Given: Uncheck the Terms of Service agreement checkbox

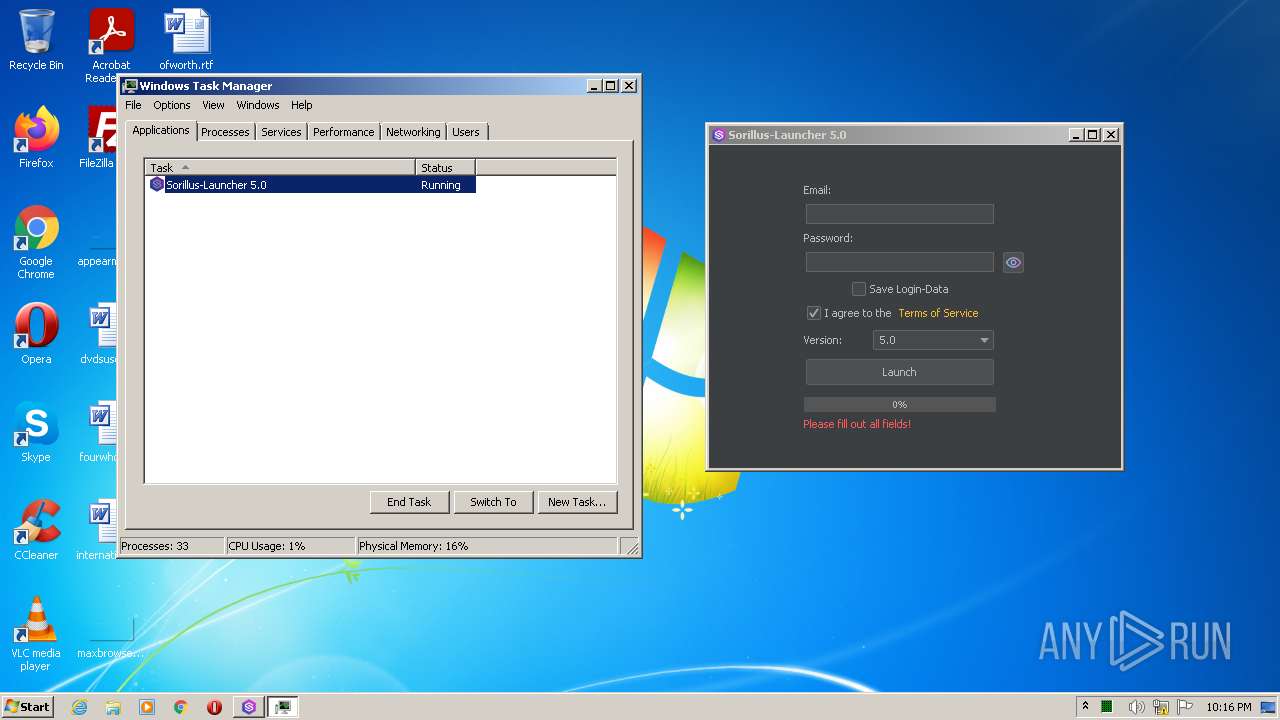Looking at the screenshot, I should pyautogui.click(x=813, y=313).
